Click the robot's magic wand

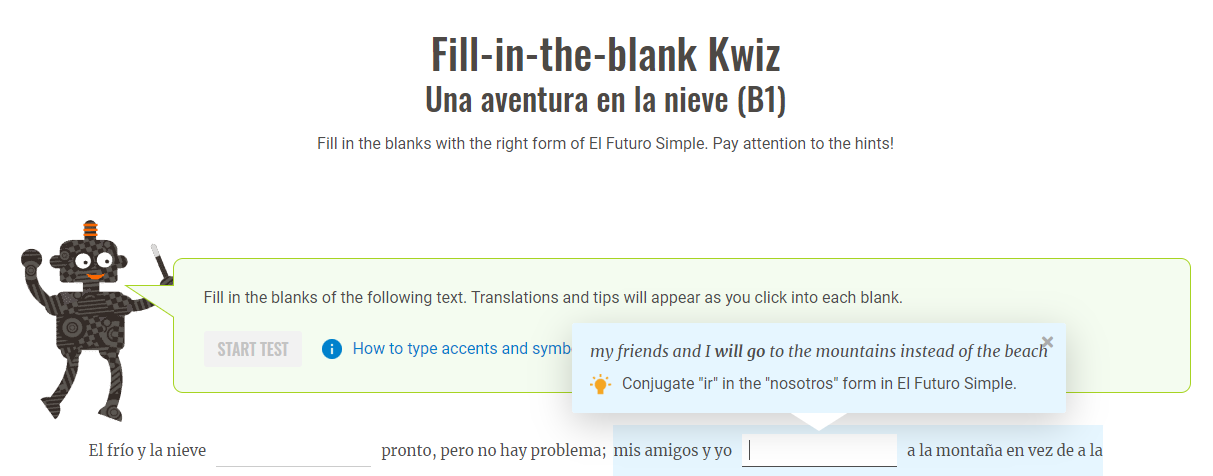click(x=157, y=262)
